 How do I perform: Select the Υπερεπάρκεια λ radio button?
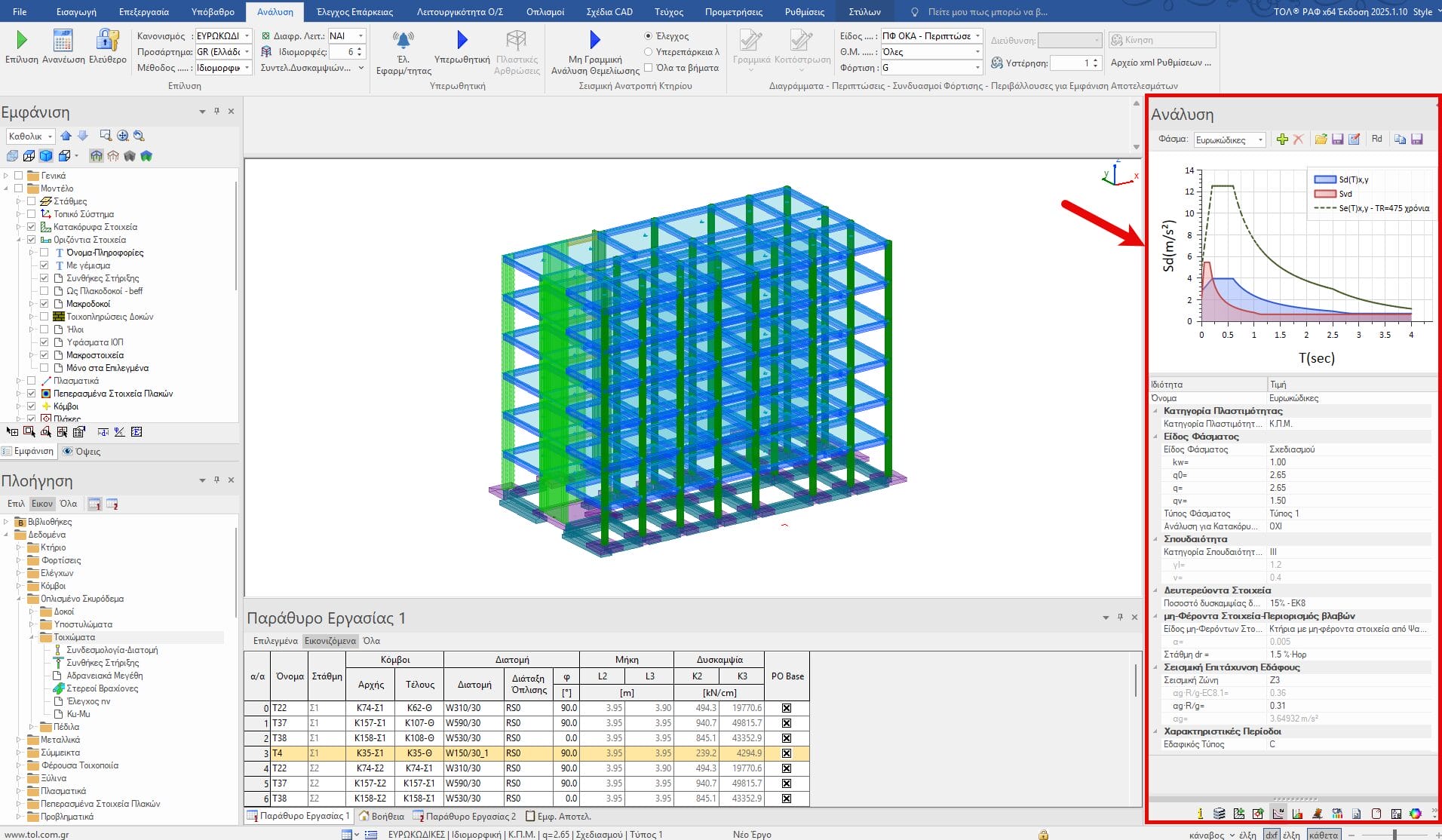[x=648, y=52]
